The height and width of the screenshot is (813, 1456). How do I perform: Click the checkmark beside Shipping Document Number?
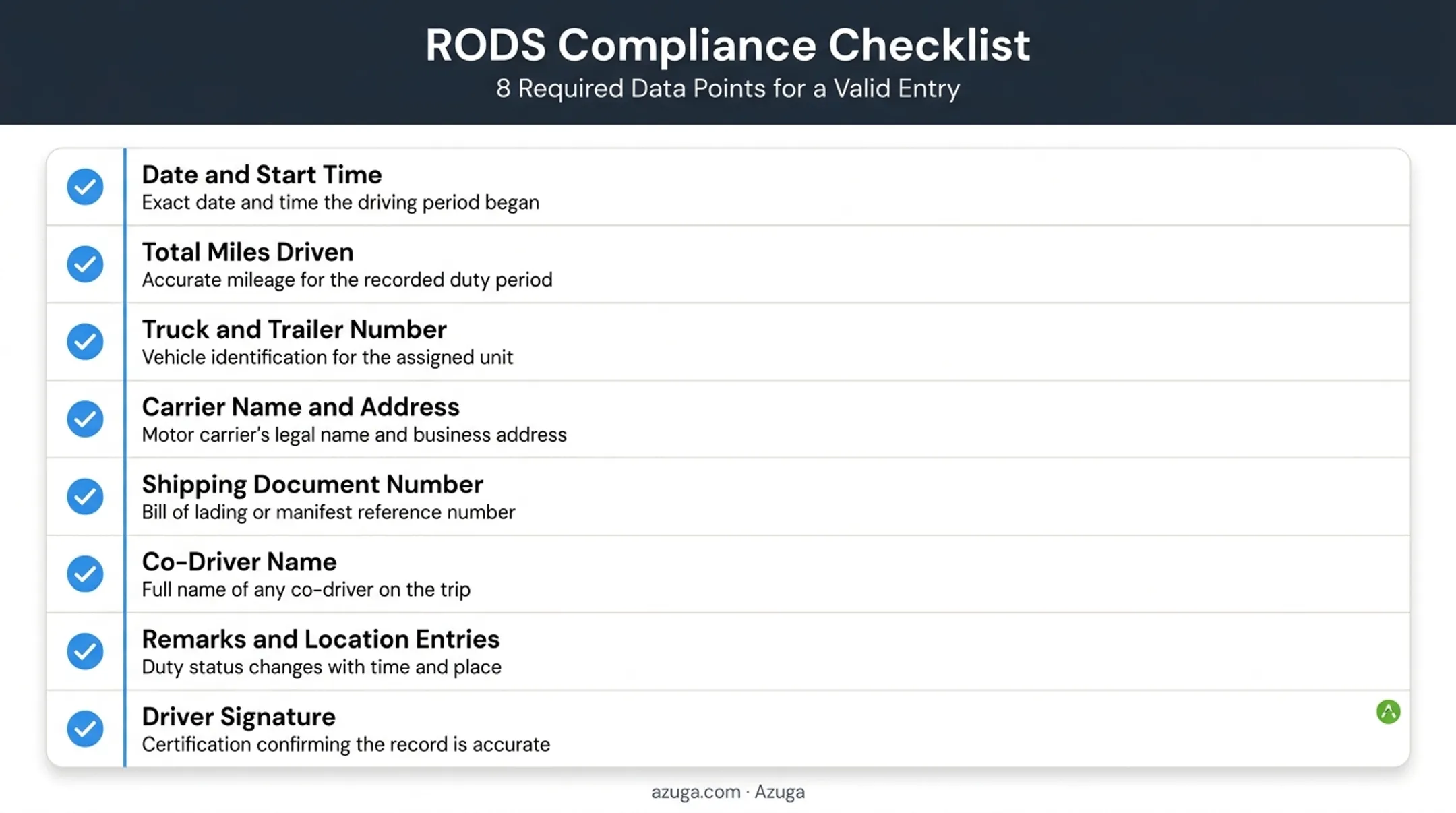tap(85, 496)
